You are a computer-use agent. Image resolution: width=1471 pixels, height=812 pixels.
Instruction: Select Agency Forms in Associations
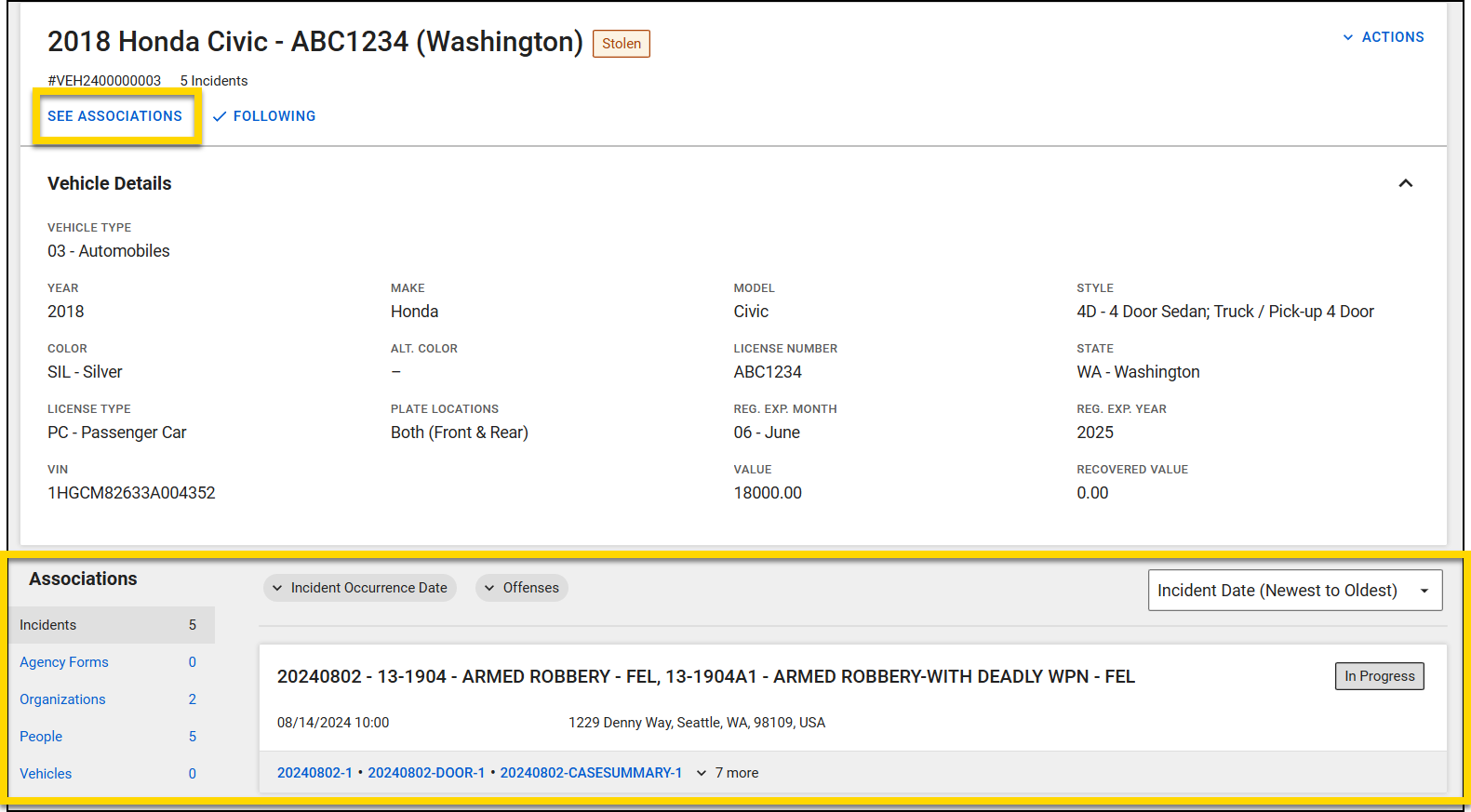(64, 662)
